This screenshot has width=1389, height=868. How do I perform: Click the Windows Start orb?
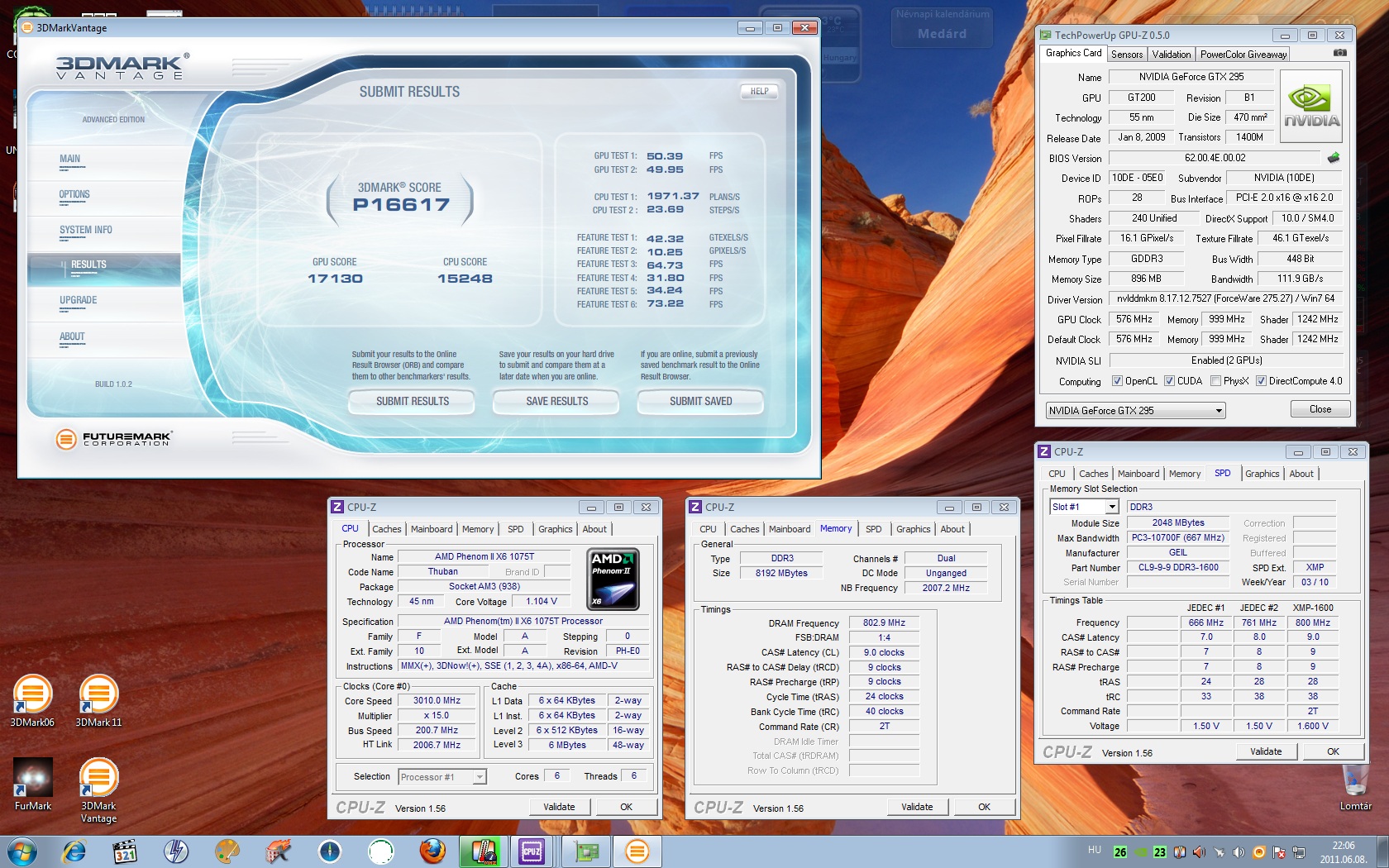coord(21,851)
